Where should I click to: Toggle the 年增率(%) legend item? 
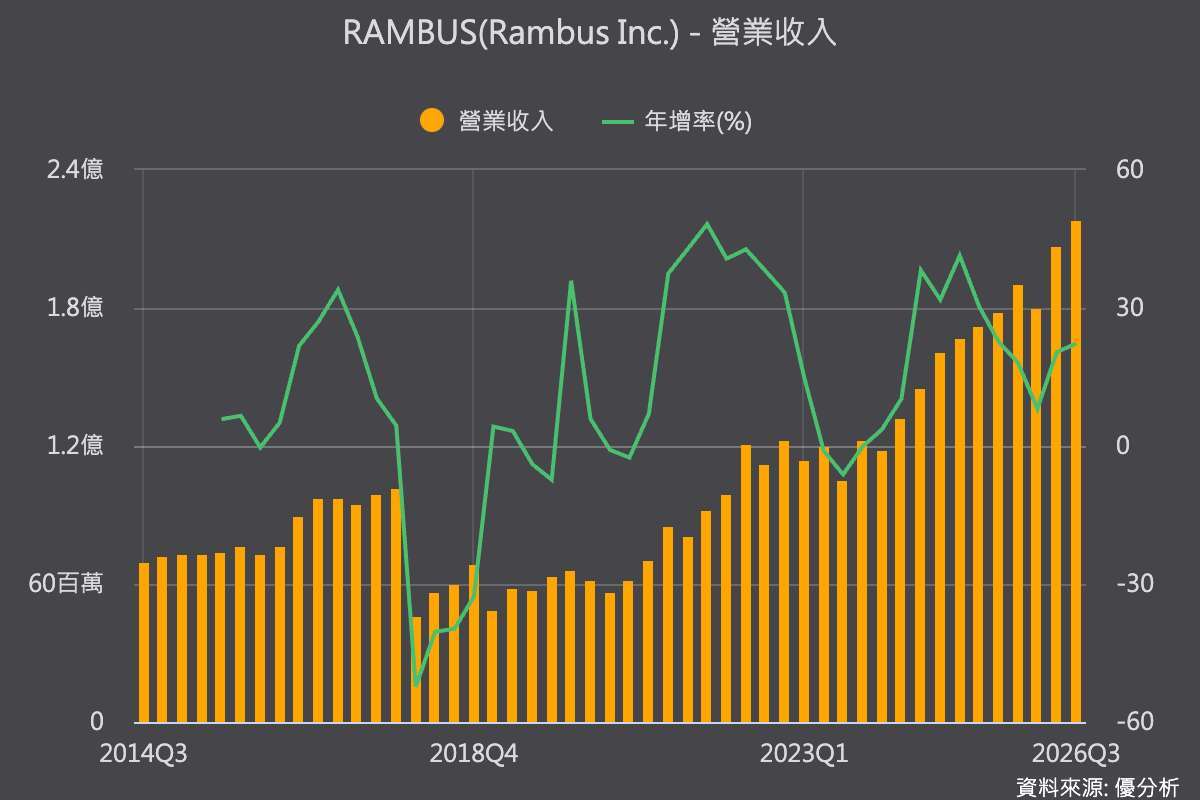click(x=676, y=121)
